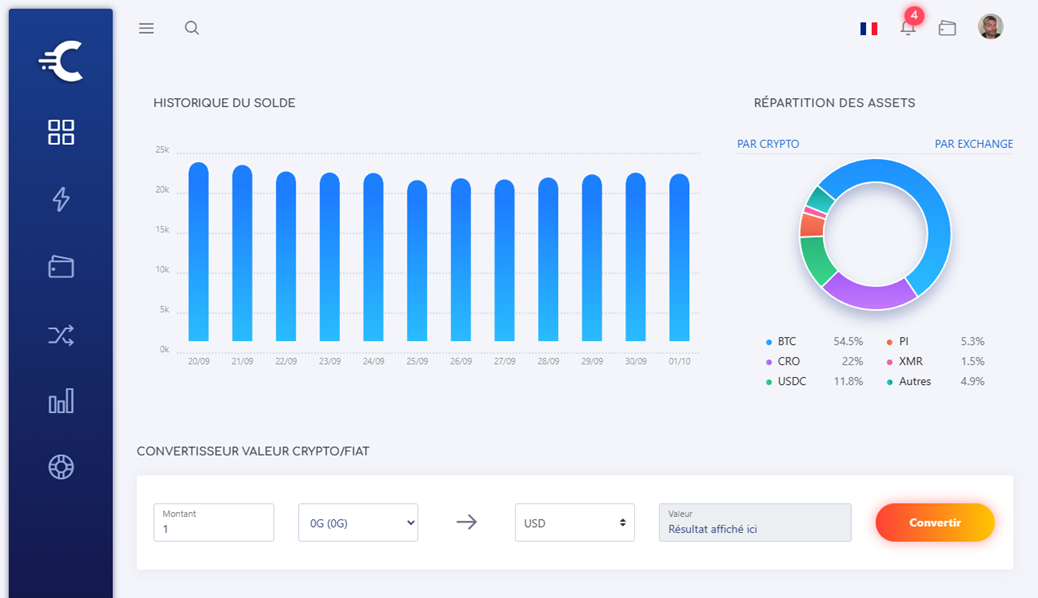Click the lightning bolt sidebar icon
The image size is (1038, 598).
(61, 199)
